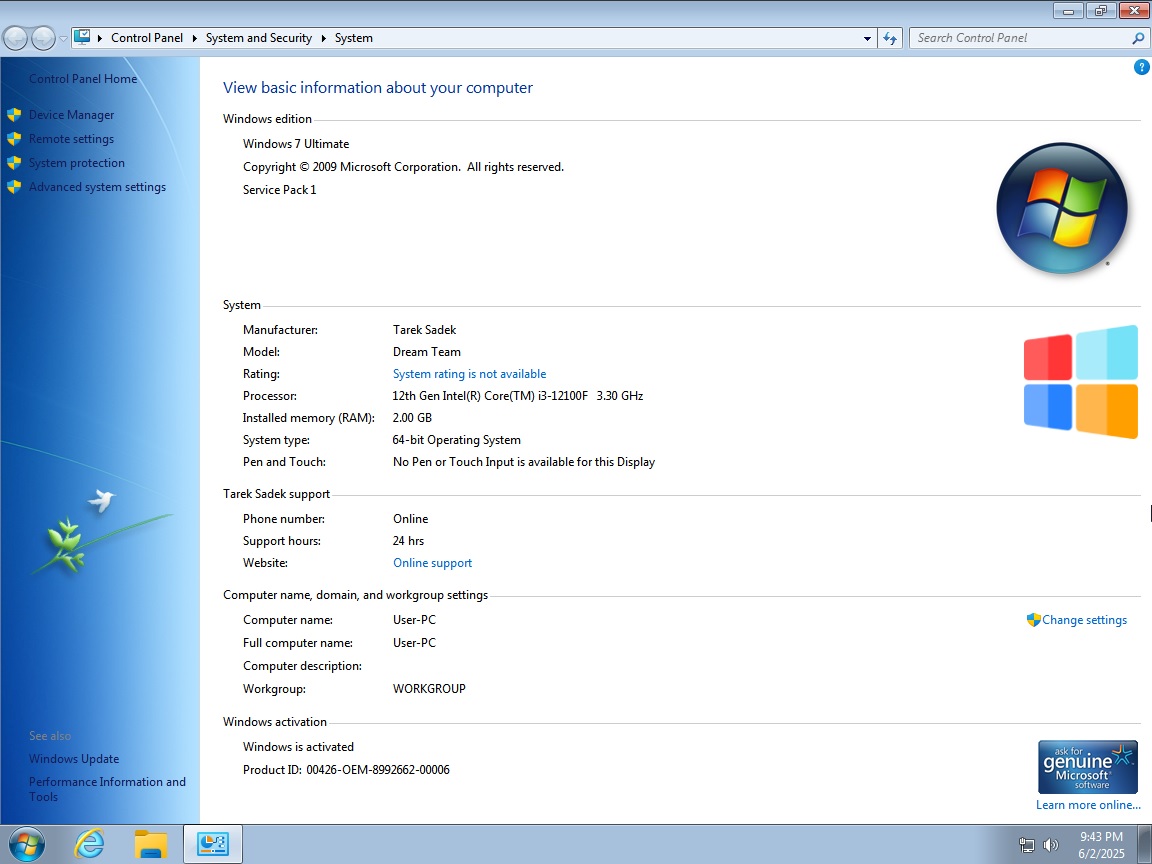Open the Online support website link
The image size is (1152, 864).
click(432, 563)
